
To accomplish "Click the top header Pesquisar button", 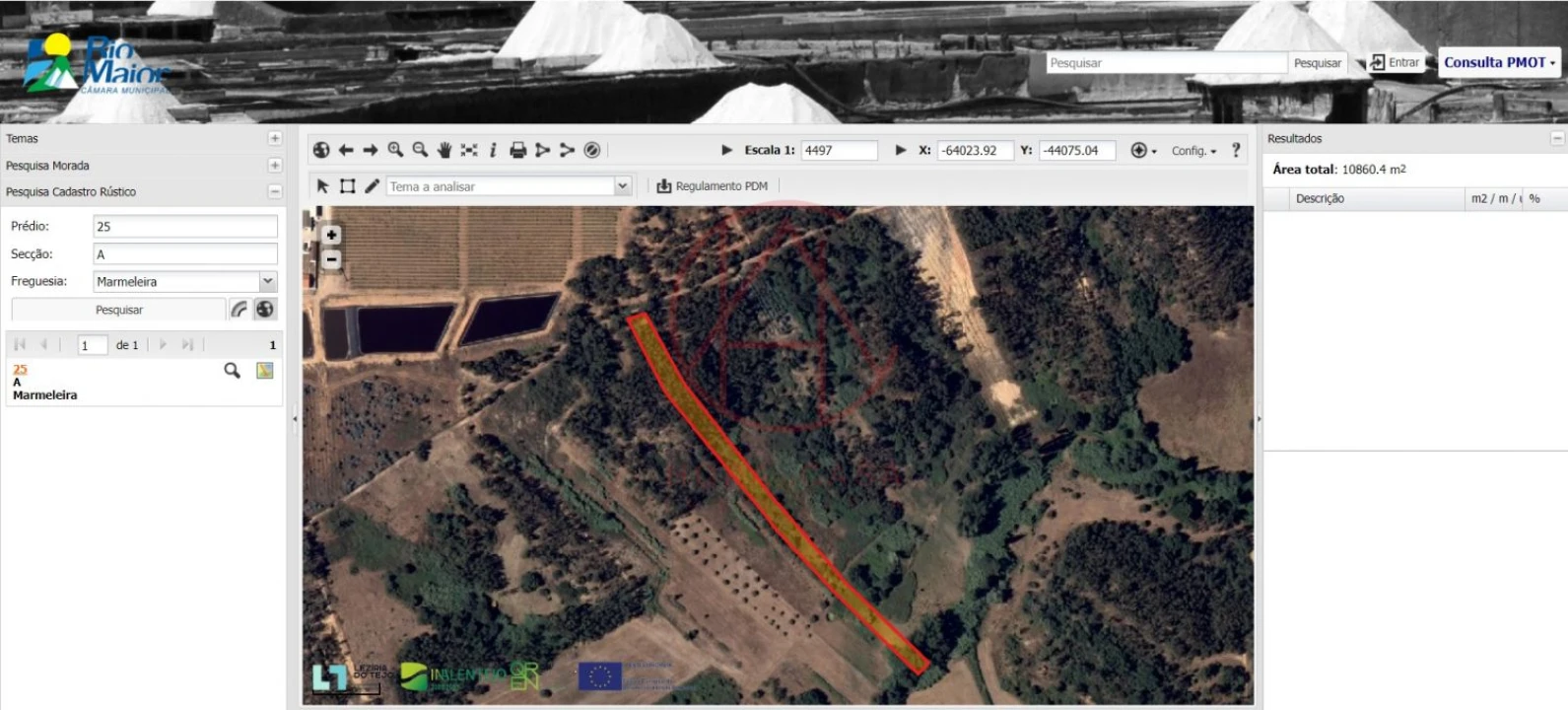I will click(x=1317, y=63).
